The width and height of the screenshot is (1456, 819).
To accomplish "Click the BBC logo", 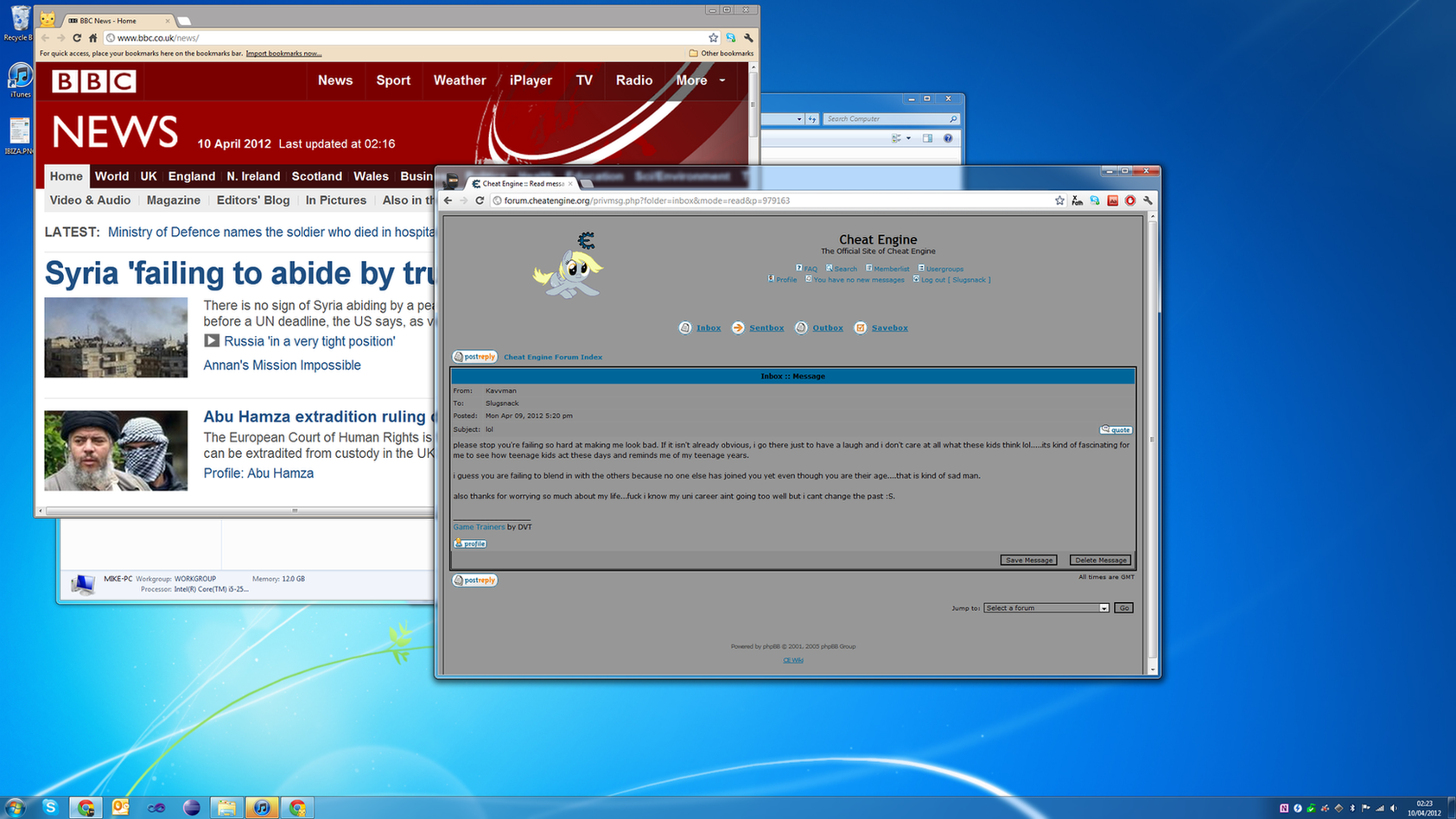I will (x=93, y=81).
